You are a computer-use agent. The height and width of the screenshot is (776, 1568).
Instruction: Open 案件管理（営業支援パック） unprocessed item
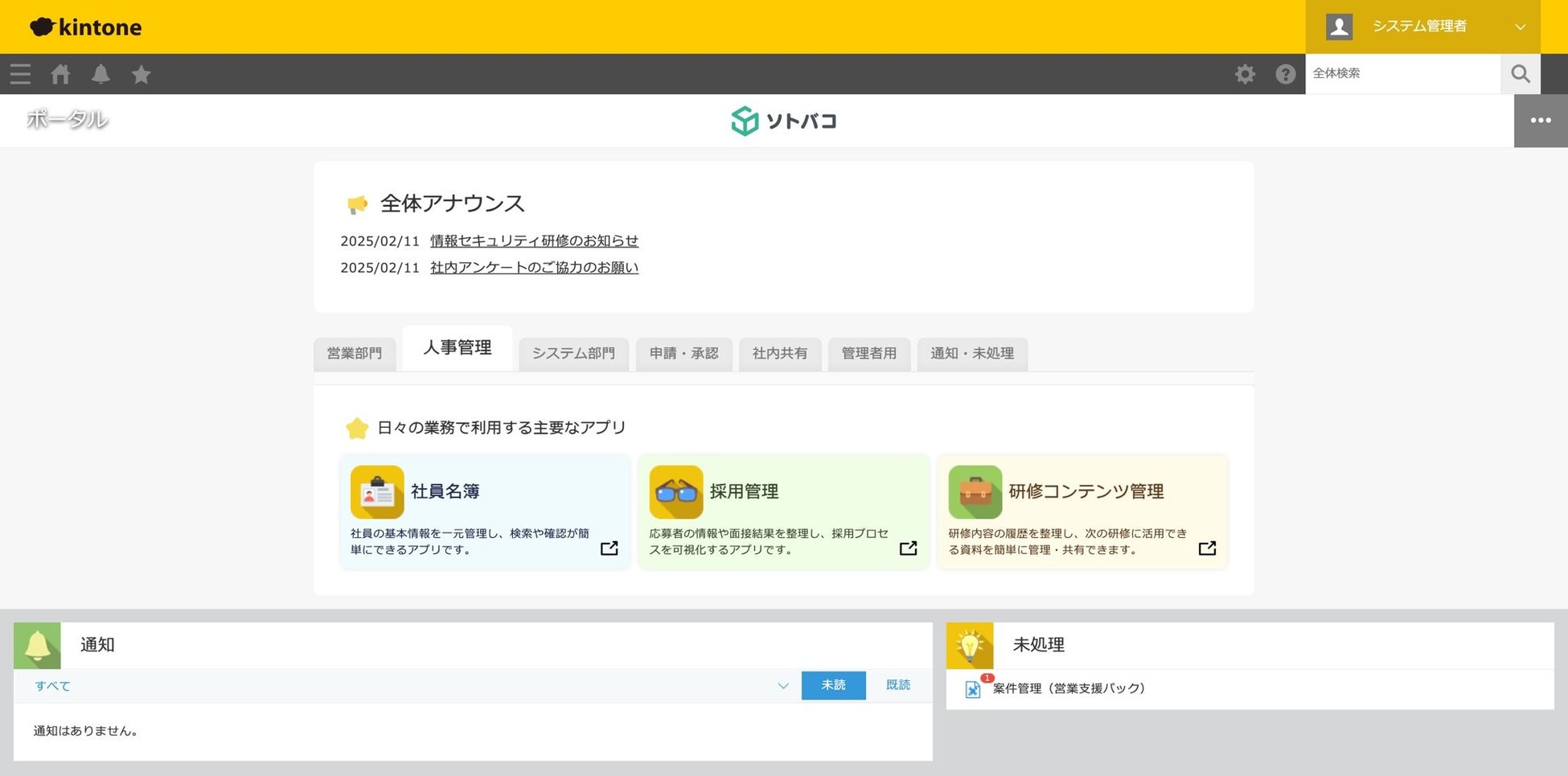tap(1068, 688)
